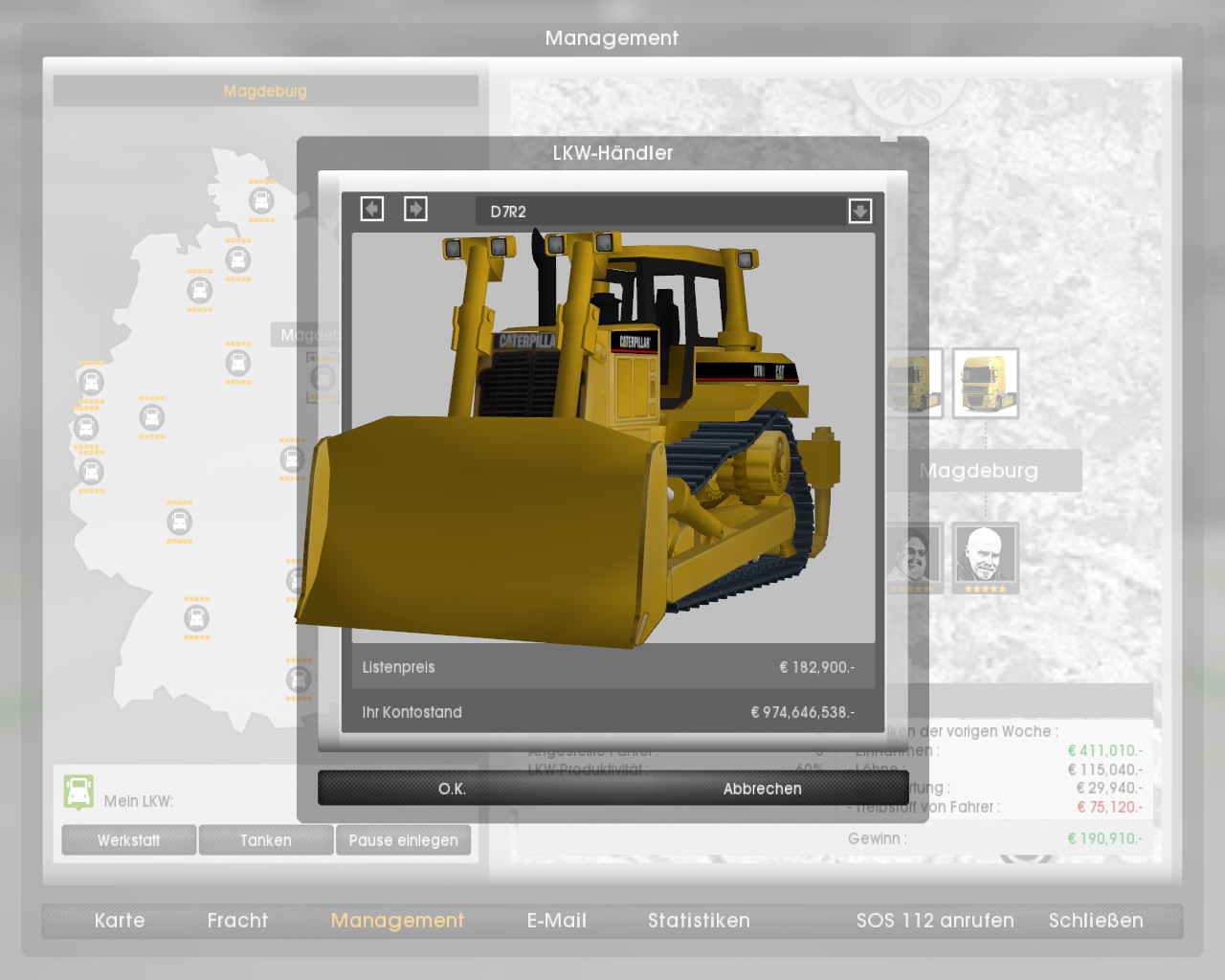Select the red fuel cost € 75,120.-
Screen dimensions: 1225x980
tap(1109, 807)
